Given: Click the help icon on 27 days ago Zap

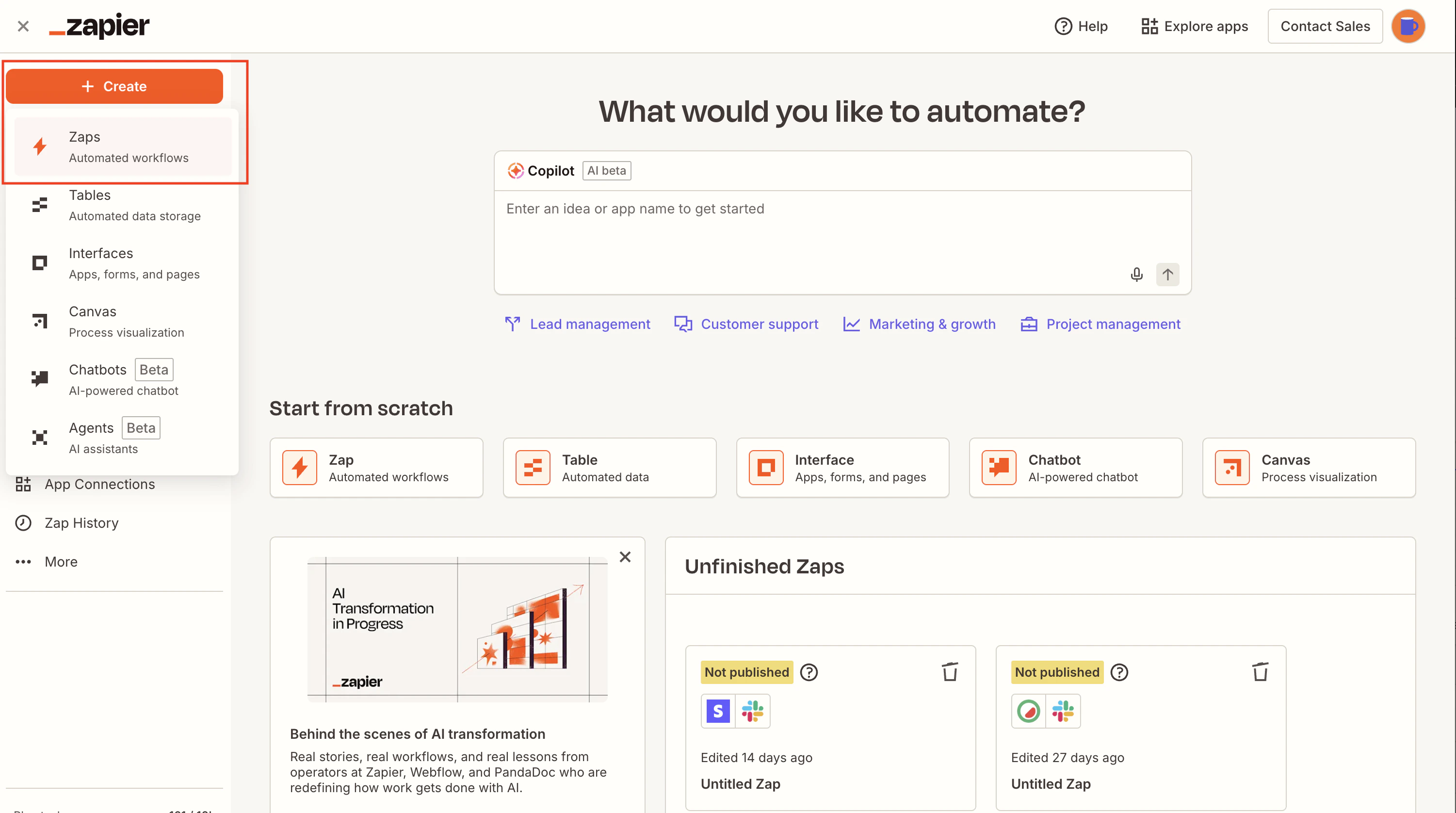Looking at the screenshot, I should click(1119, 672).
